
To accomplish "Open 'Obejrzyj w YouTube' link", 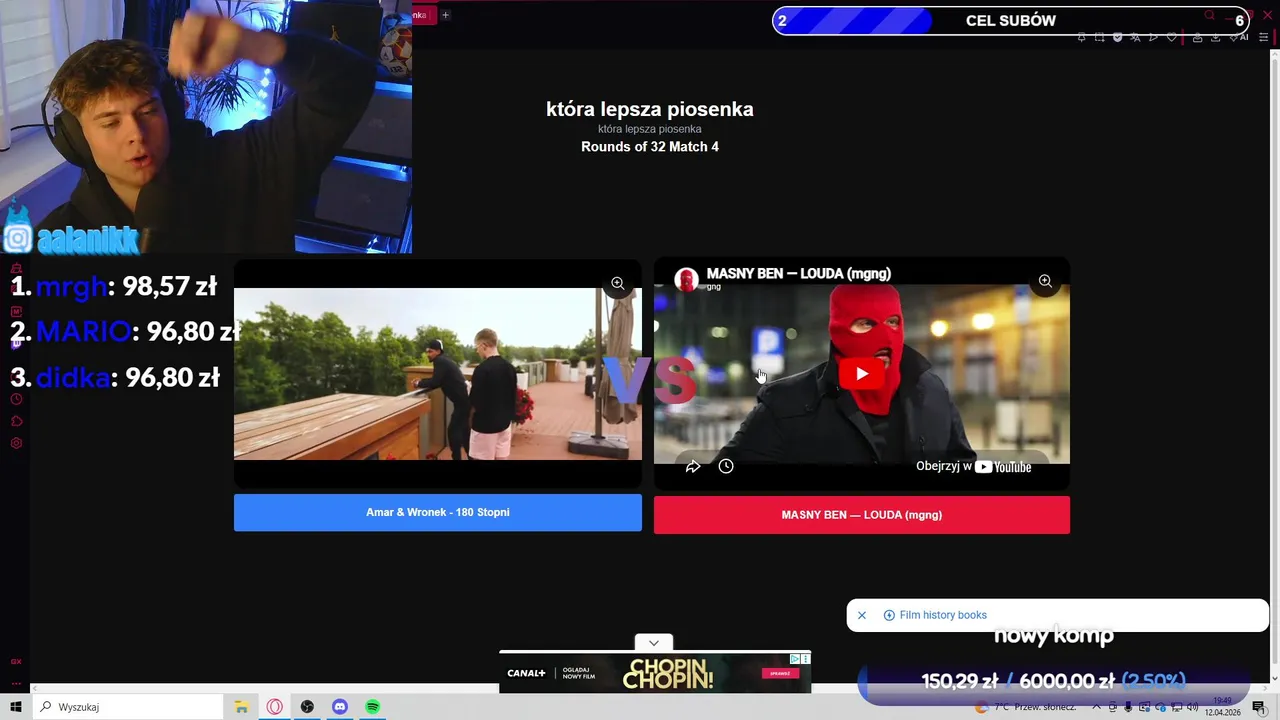I will coord(974,466).
